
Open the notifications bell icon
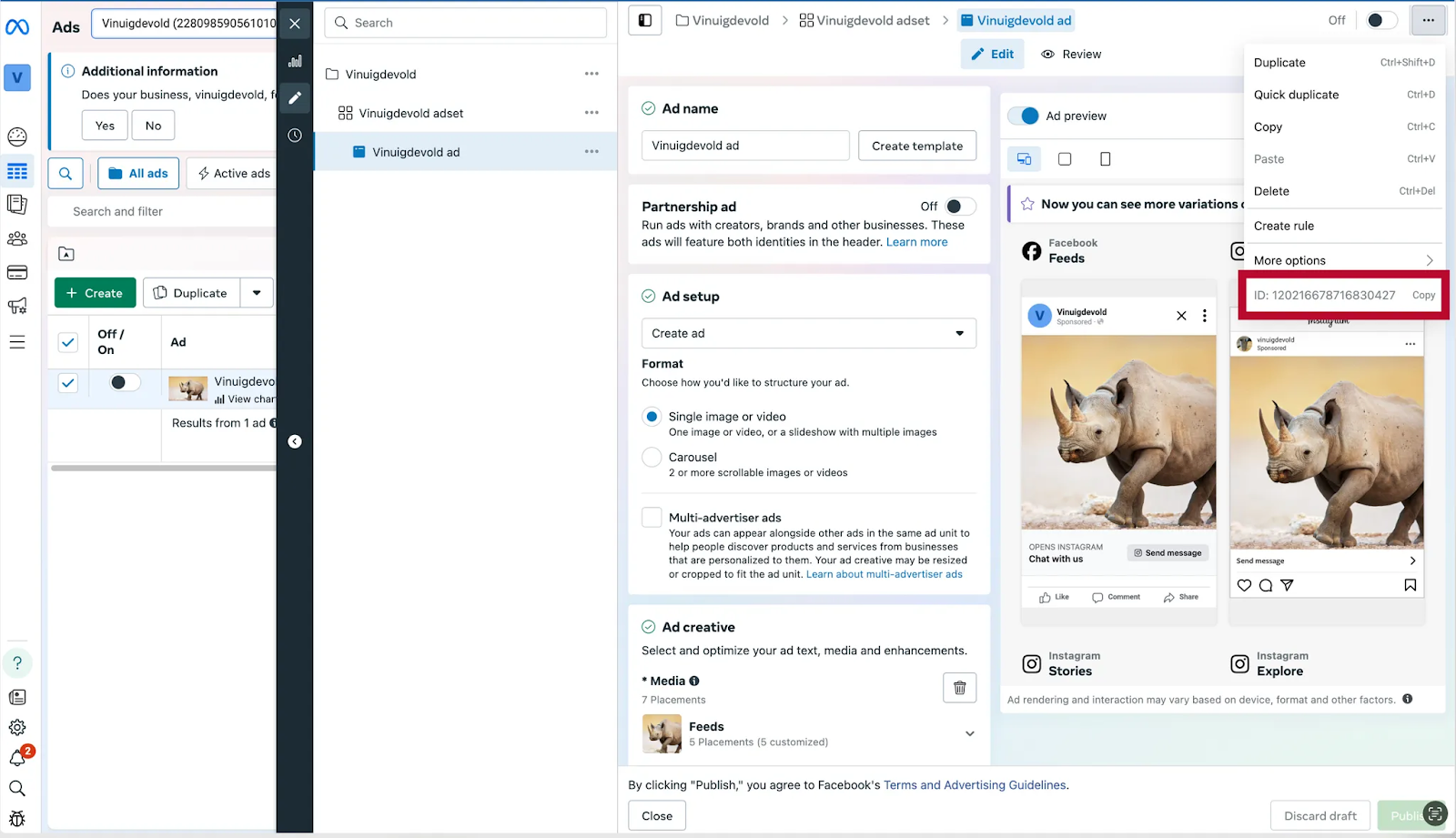(17, 758)
